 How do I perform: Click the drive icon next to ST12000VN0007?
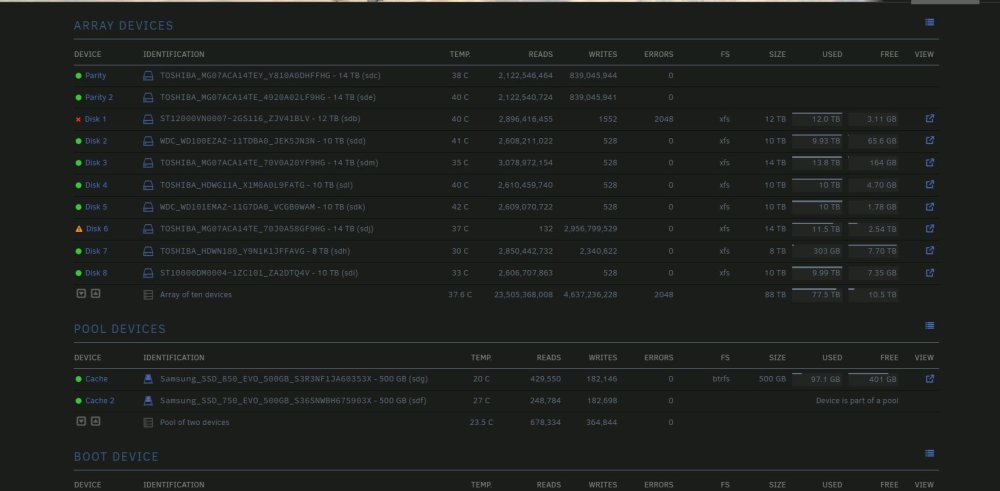pos(148,119)
